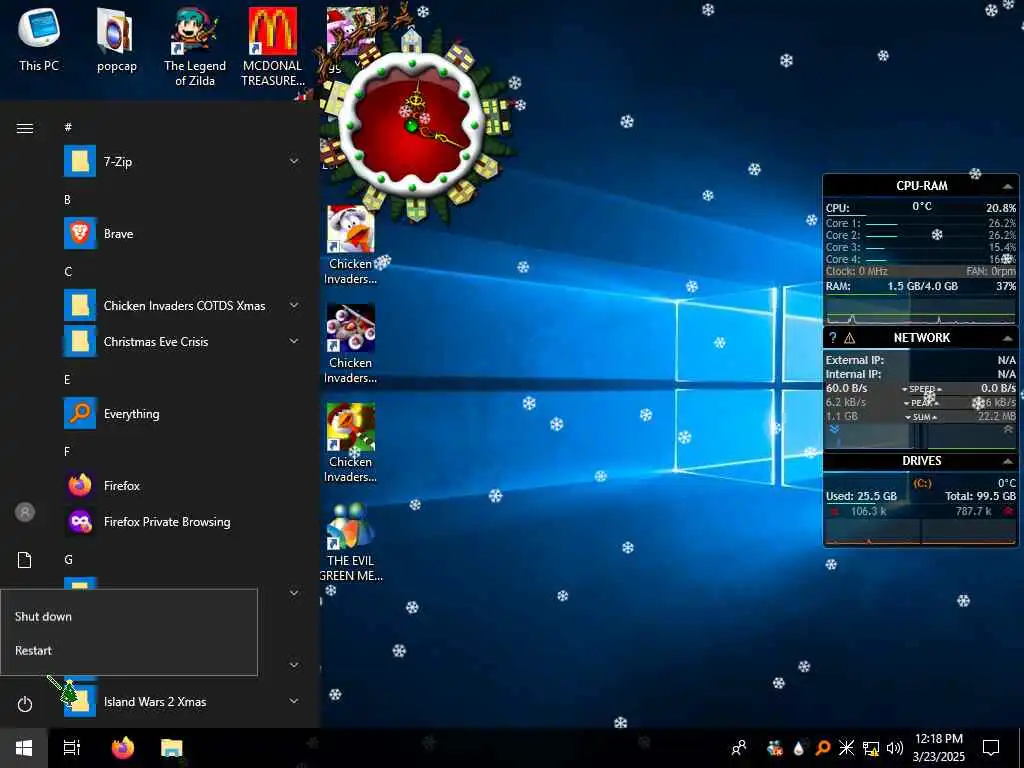Click External IP row in NETWORK gadget
1024x768 pixels.
pyautogui.click(x=920, y=360)
